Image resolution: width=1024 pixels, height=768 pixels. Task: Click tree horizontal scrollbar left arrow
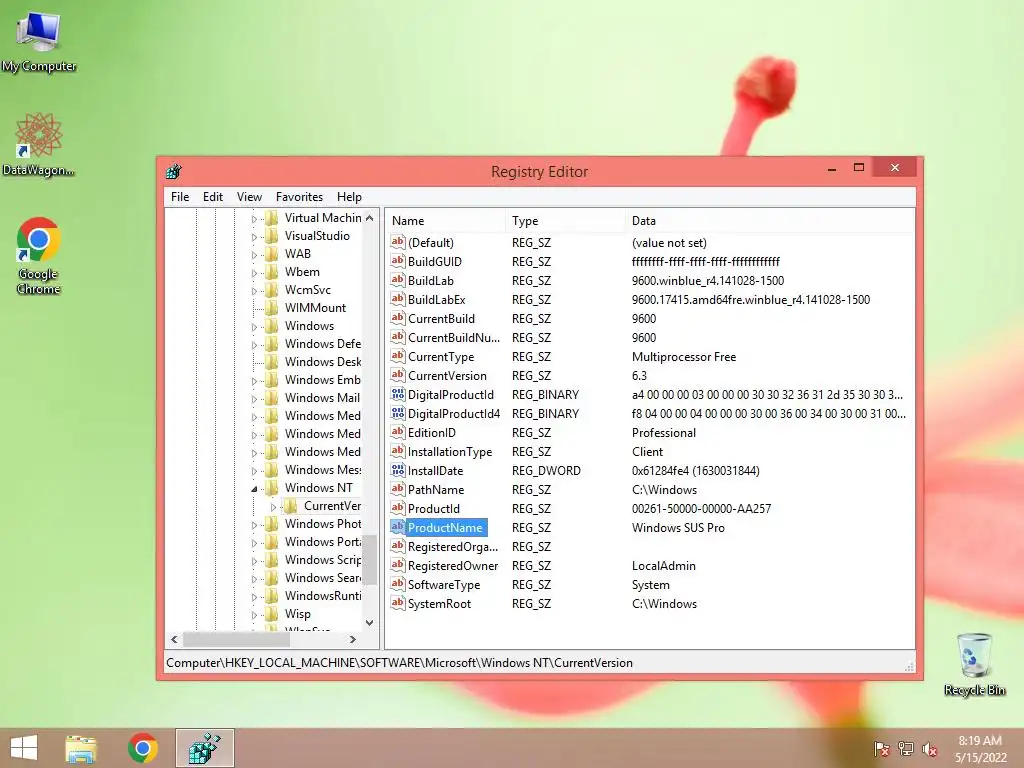click(x=174, y=639)
